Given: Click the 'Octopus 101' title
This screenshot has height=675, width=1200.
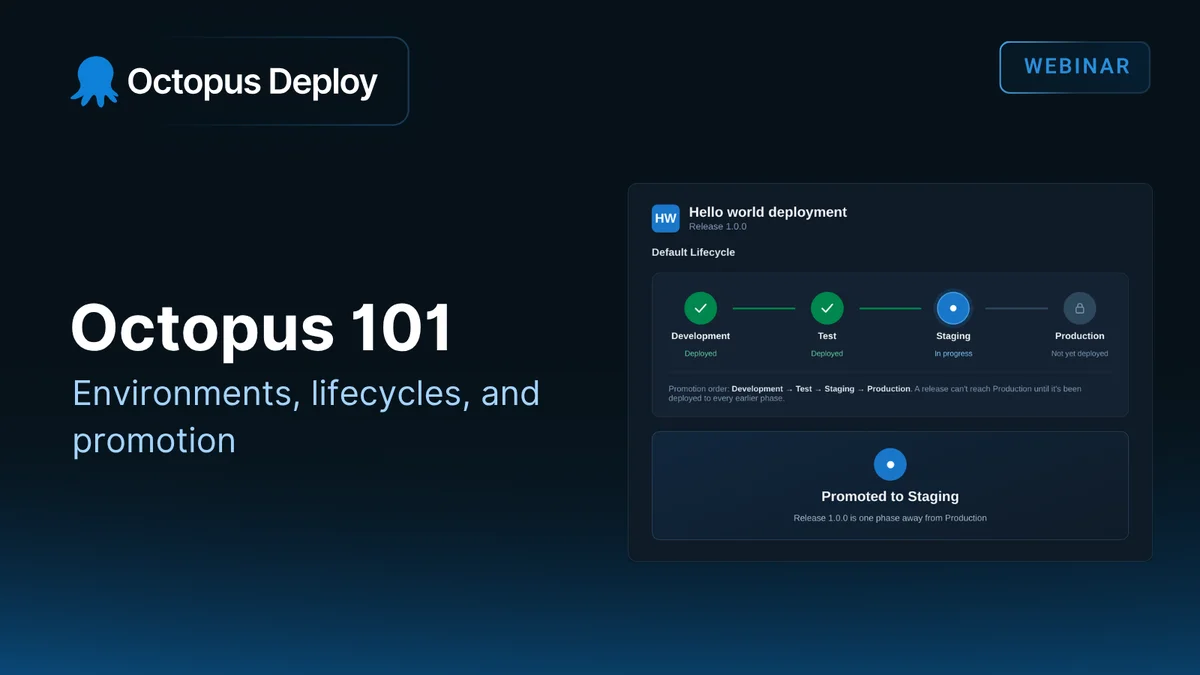Looking at the screenshot, I should [261, 328].
